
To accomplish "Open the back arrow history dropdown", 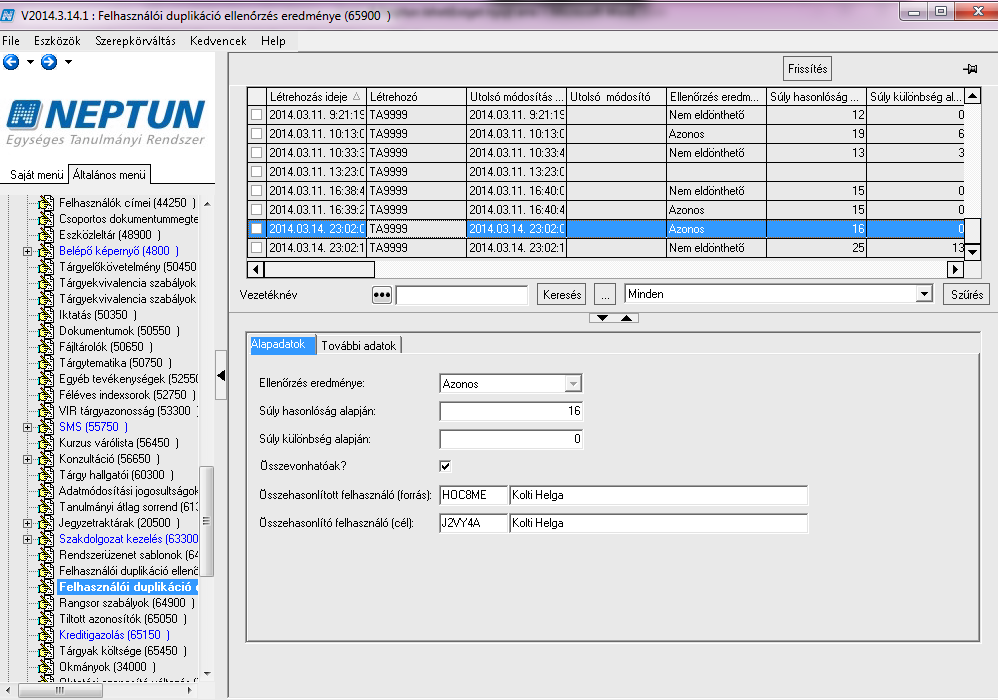I will coord(30,62).
